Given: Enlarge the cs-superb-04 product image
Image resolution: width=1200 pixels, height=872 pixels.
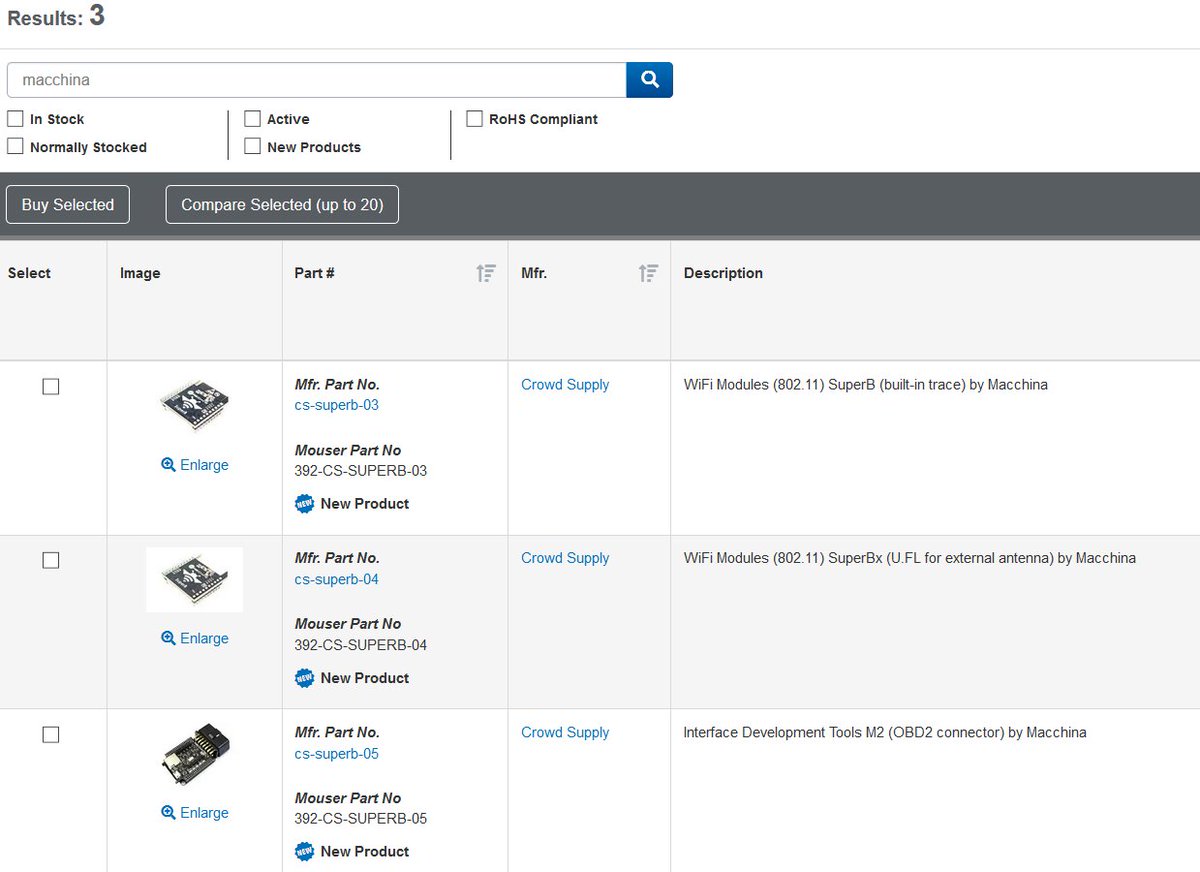Looking at the screenshot, I should tap(195, 639).
